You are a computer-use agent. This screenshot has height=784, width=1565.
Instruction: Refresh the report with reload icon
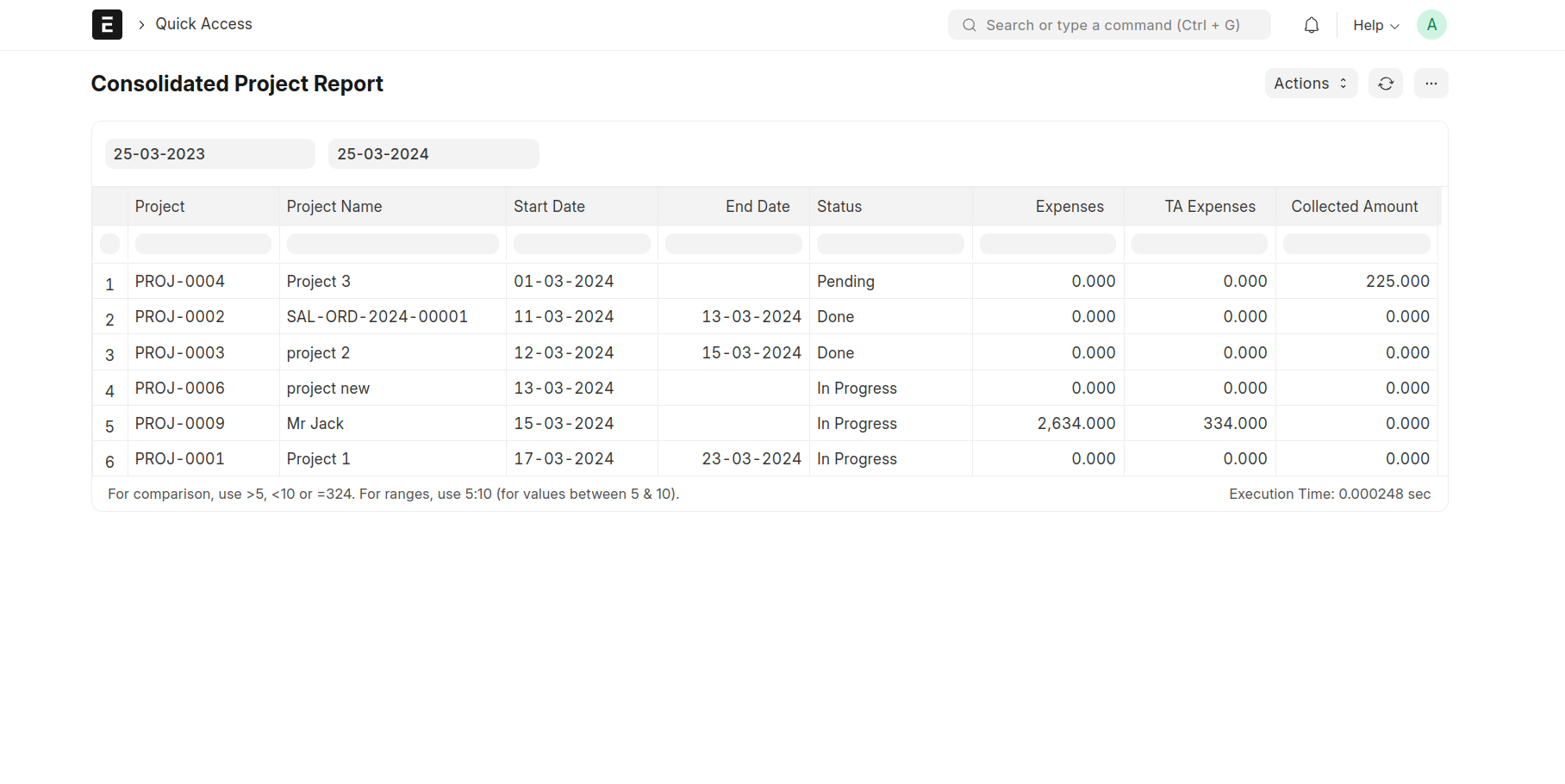1385,84
